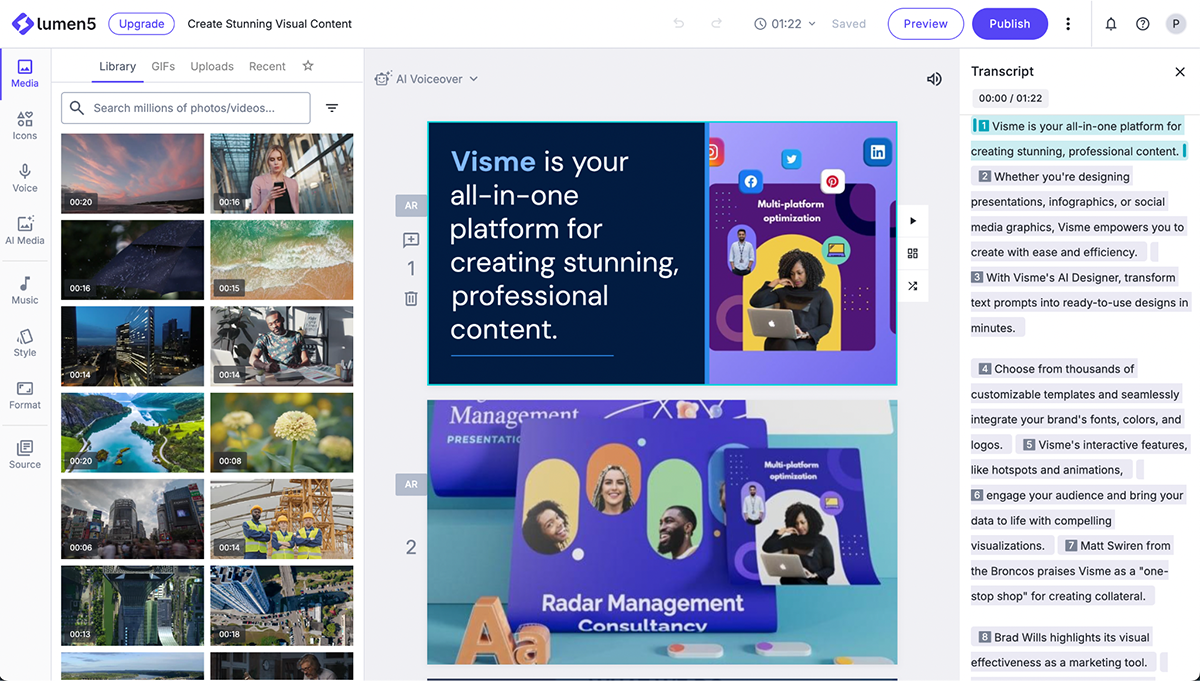Open media search filter options
This screenshot has width=1200, height=681.
(332, 107)
